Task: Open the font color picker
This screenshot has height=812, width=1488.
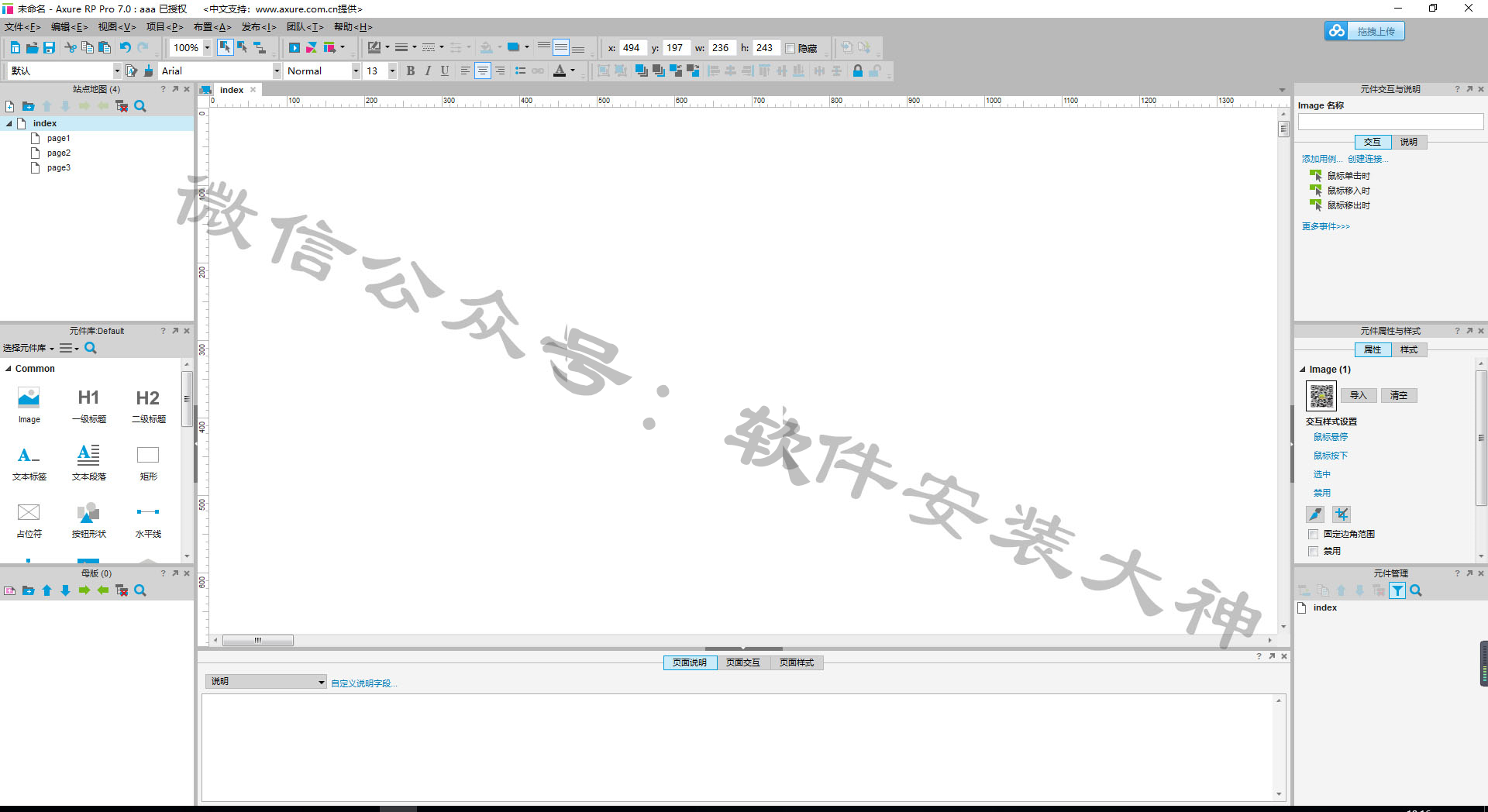Action: (565, 71)
